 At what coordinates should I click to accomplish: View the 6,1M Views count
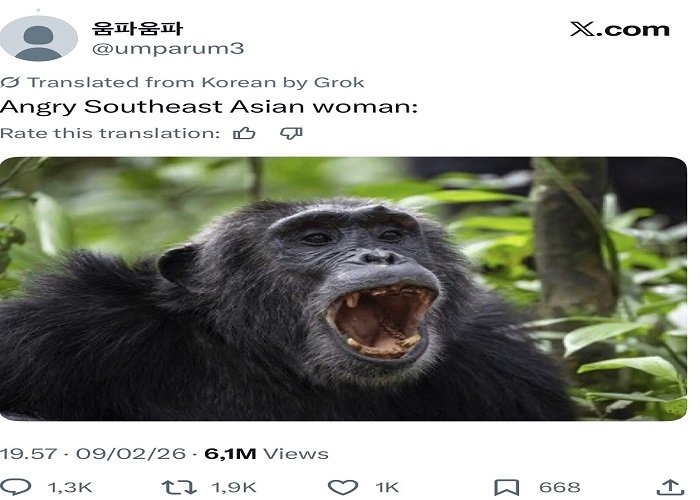coord(267,454)
